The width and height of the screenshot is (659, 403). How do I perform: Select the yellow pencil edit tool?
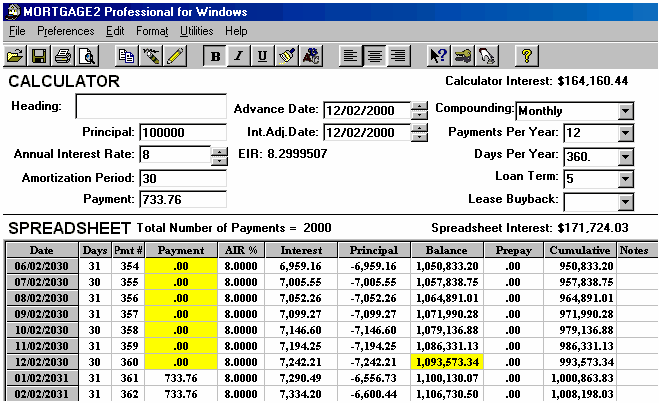(176, 55)
